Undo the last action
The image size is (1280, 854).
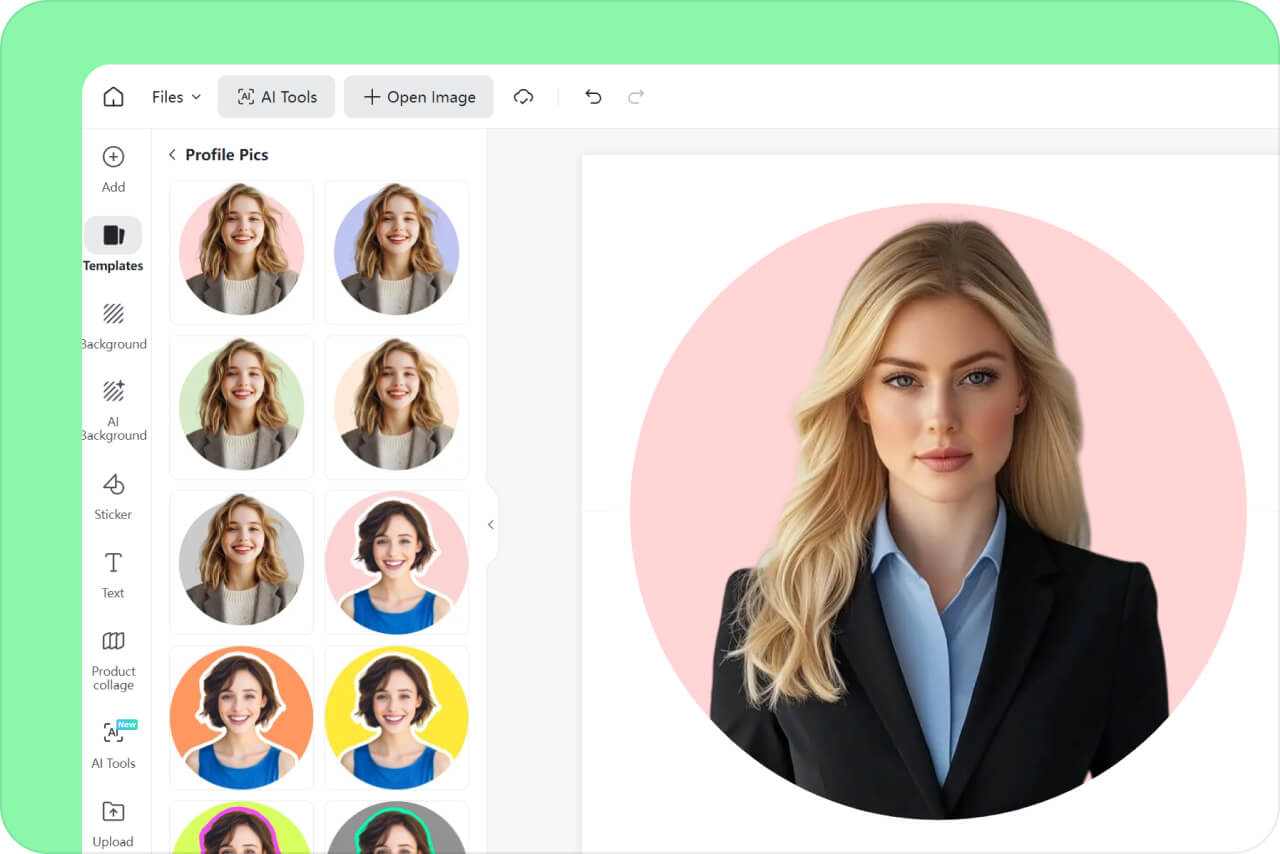(593, 97)
